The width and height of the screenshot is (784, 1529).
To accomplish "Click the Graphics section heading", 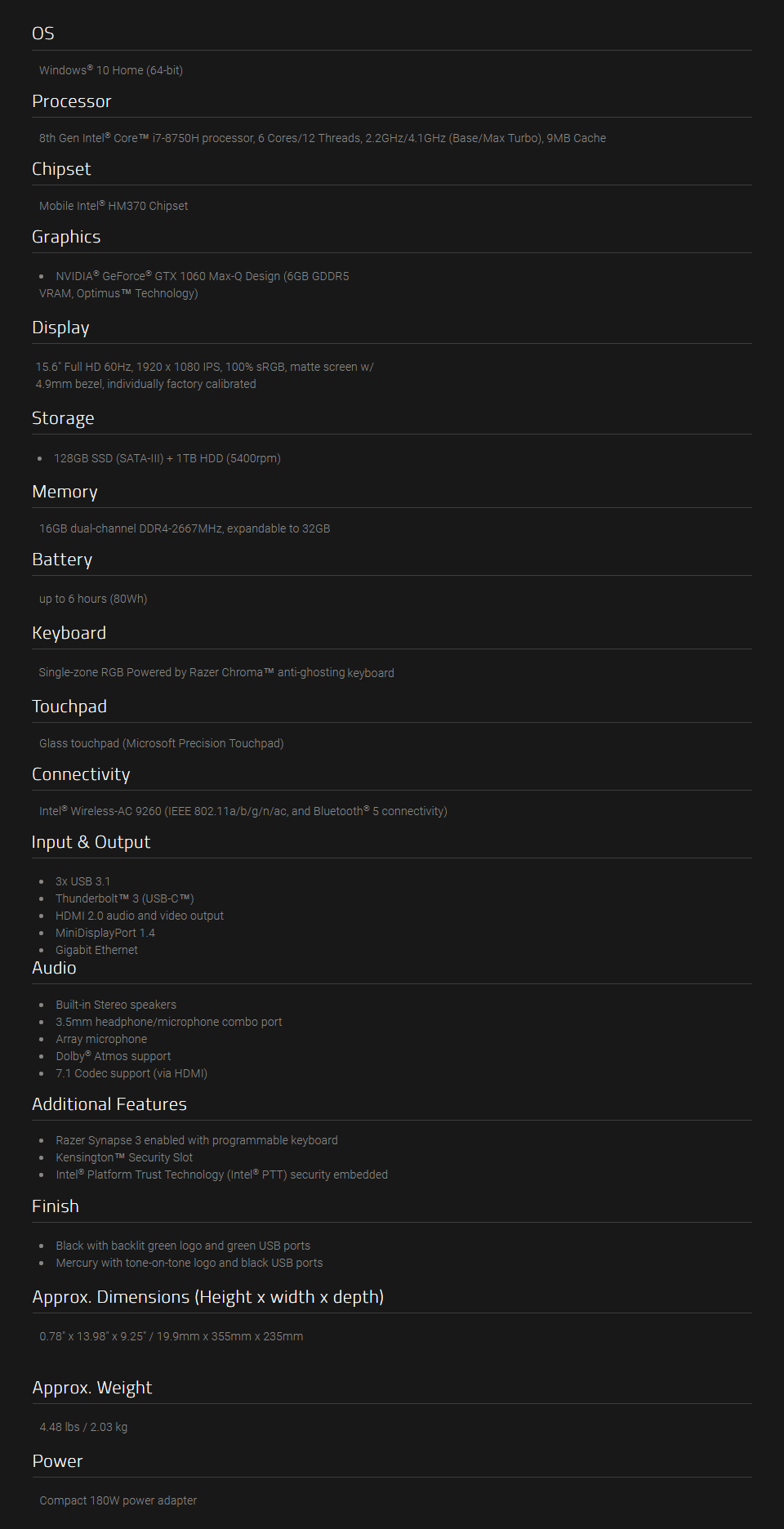I will [x=66, y=237].
